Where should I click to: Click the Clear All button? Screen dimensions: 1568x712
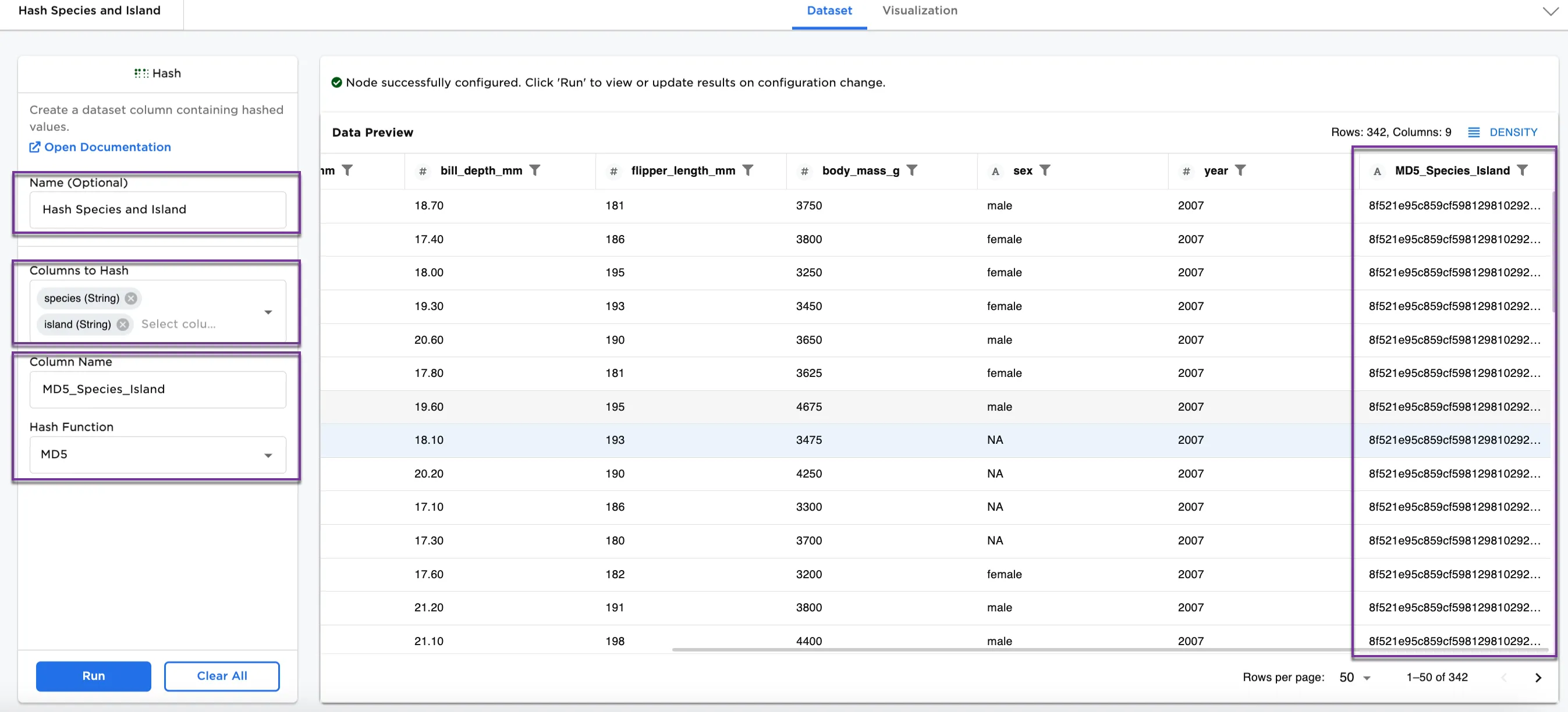pyautogui.click(x=222, y=676)
